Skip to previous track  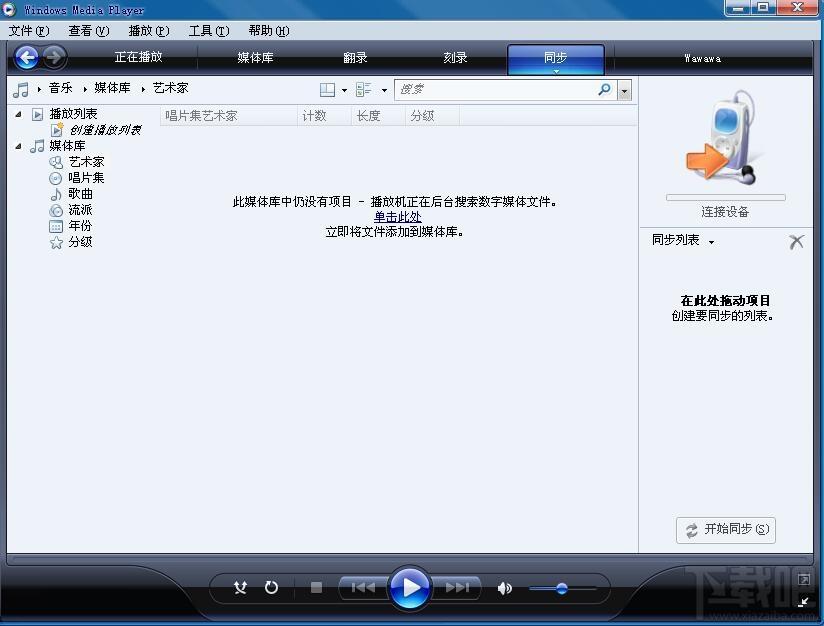tap(363, 588)
